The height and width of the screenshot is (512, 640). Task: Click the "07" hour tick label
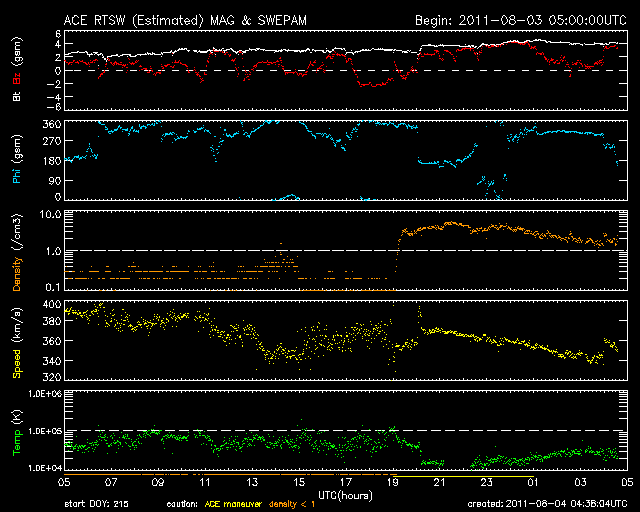tap(111, 482)
